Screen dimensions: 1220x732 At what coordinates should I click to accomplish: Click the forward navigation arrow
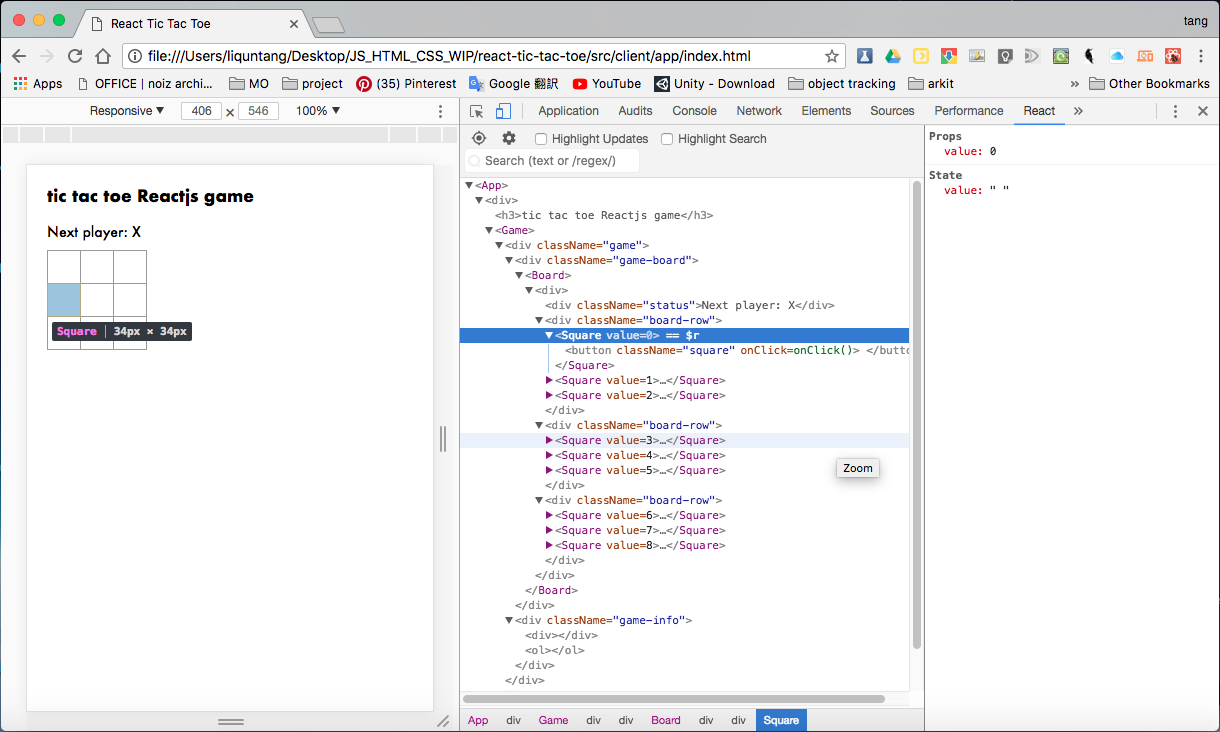click(47, 56)
